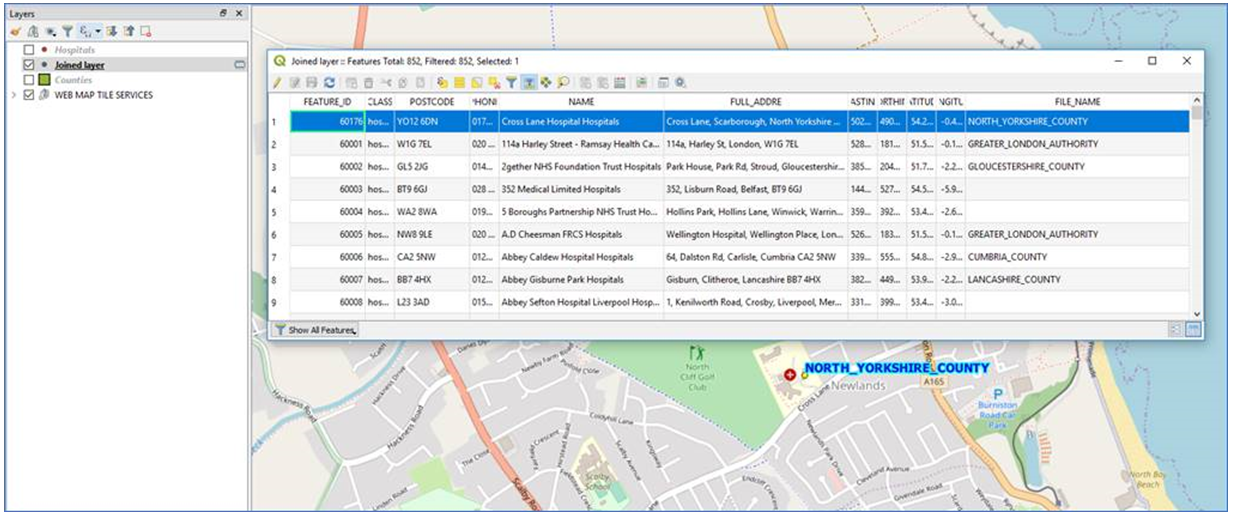Sort by the FILE_NAME column header

[1078, 102]
